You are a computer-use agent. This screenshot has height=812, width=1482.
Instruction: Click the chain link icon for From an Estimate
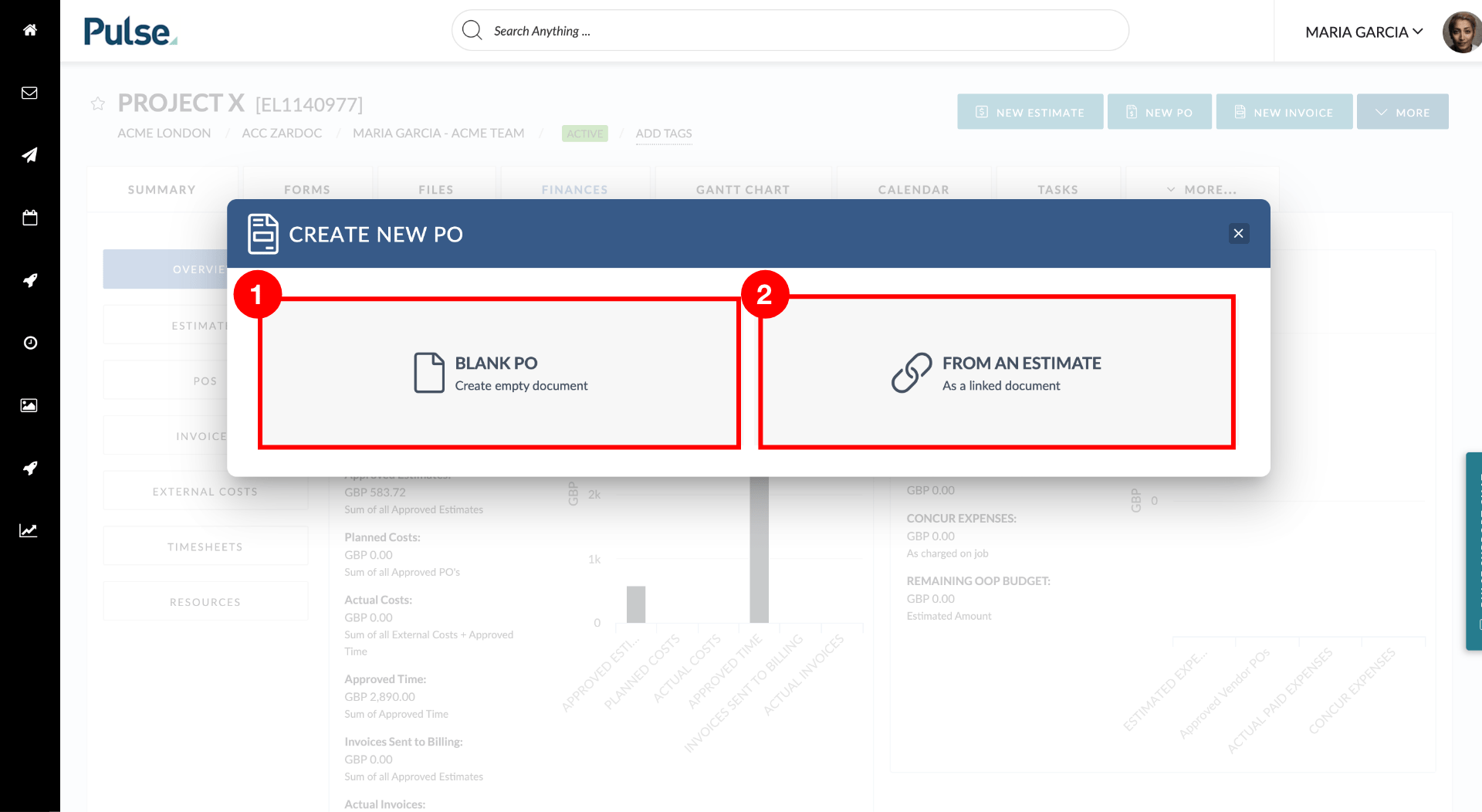coord(912,373)
